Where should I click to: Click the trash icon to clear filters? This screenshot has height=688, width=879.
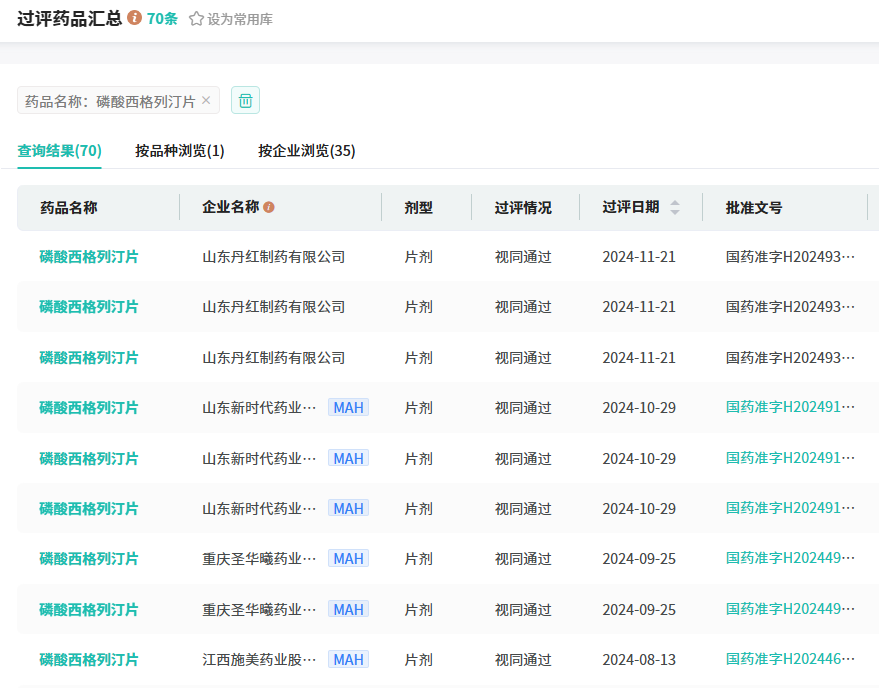pyautogui.click(x=245, y=100)
